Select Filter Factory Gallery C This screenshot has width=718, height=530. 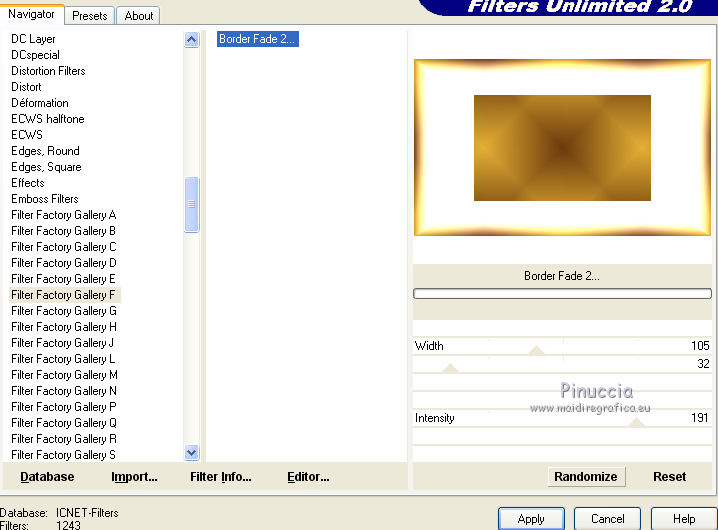64,247
